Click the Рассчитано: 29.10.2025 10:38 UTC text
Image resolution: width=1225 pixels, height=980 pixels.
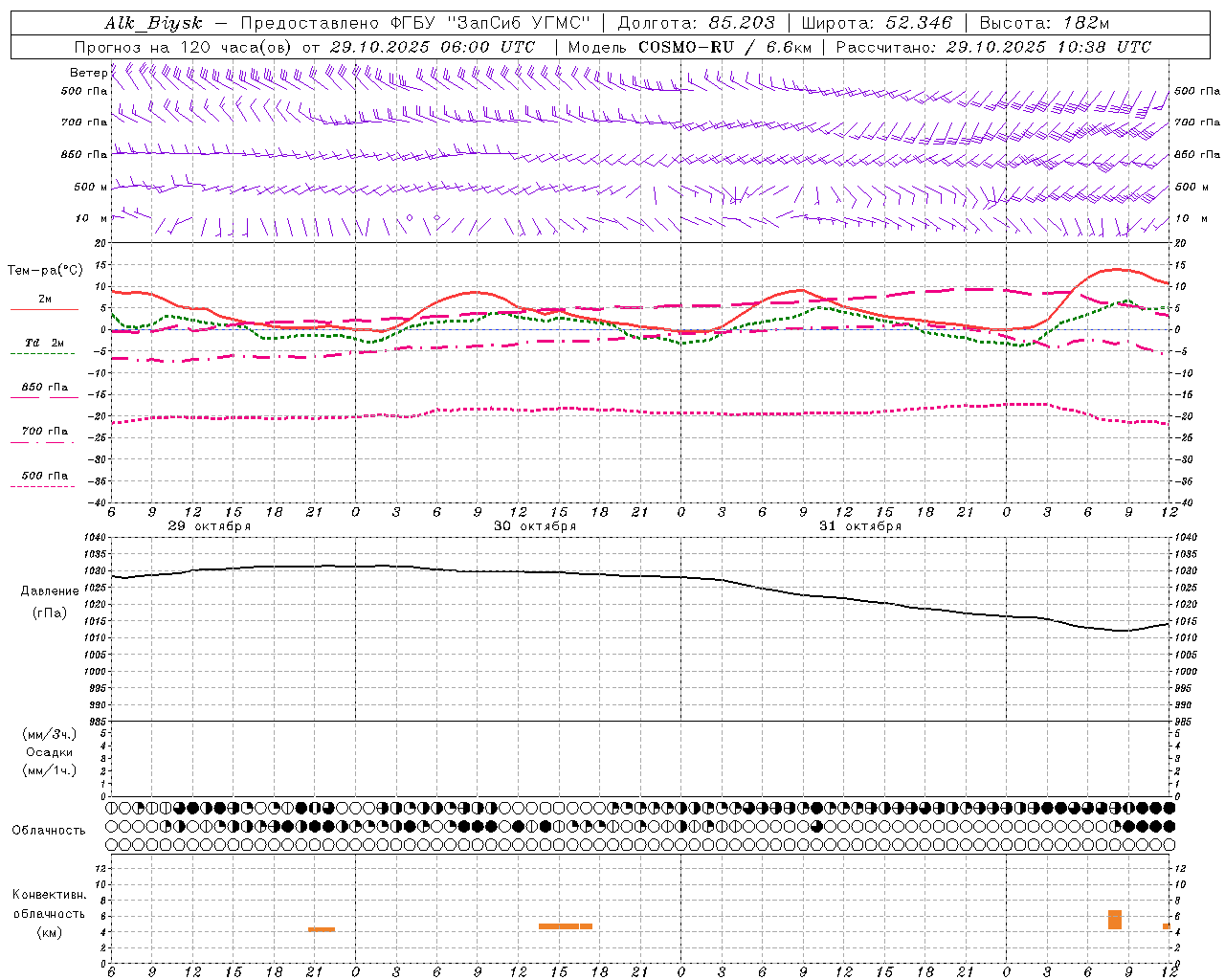tap(993, 47)
